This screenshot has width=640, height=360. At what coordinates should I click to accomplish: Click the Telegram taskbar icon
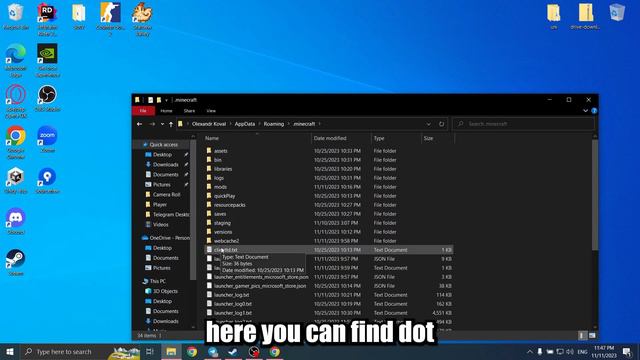click(x=213, y=351)
